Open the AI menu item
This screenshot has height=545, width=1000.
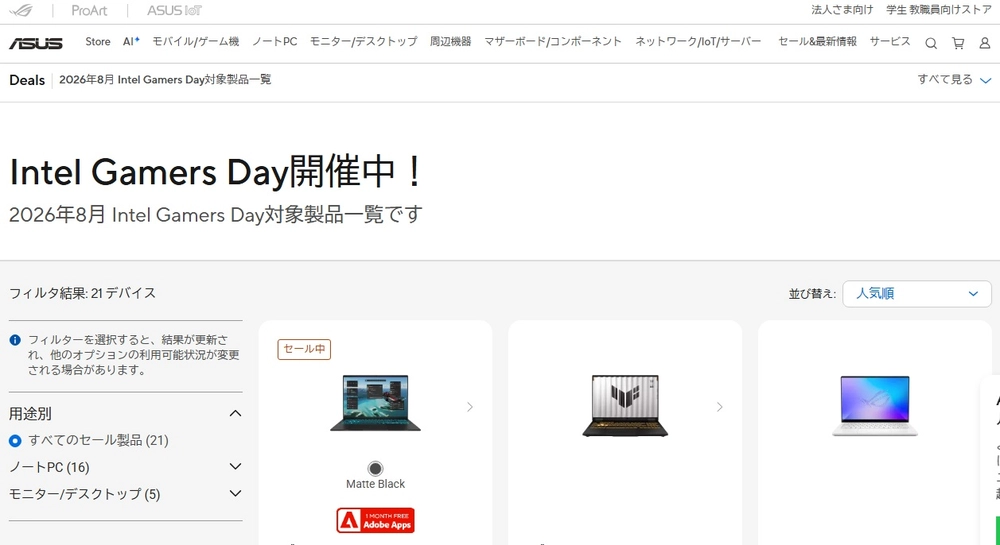(131, 41)
